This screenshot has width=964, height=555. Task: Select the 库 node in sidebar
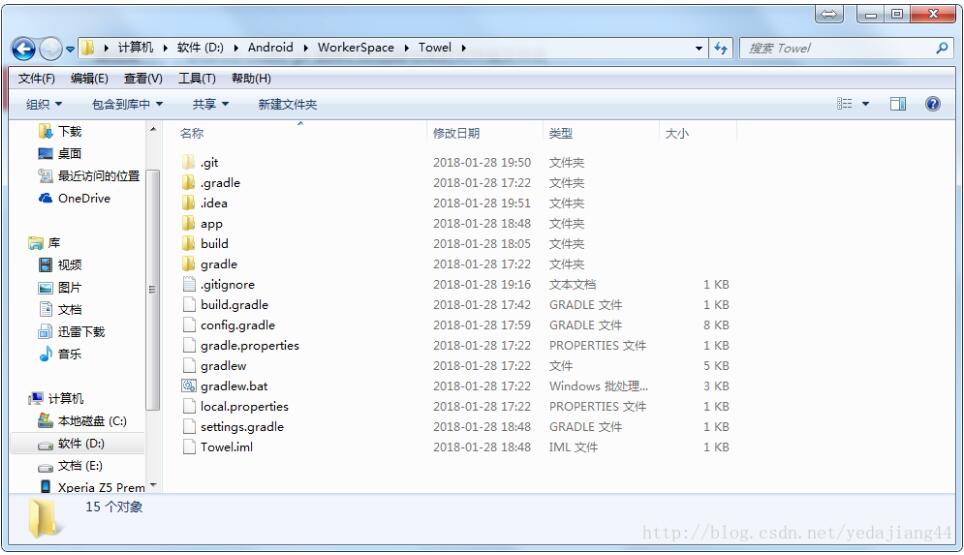[44, 243]
